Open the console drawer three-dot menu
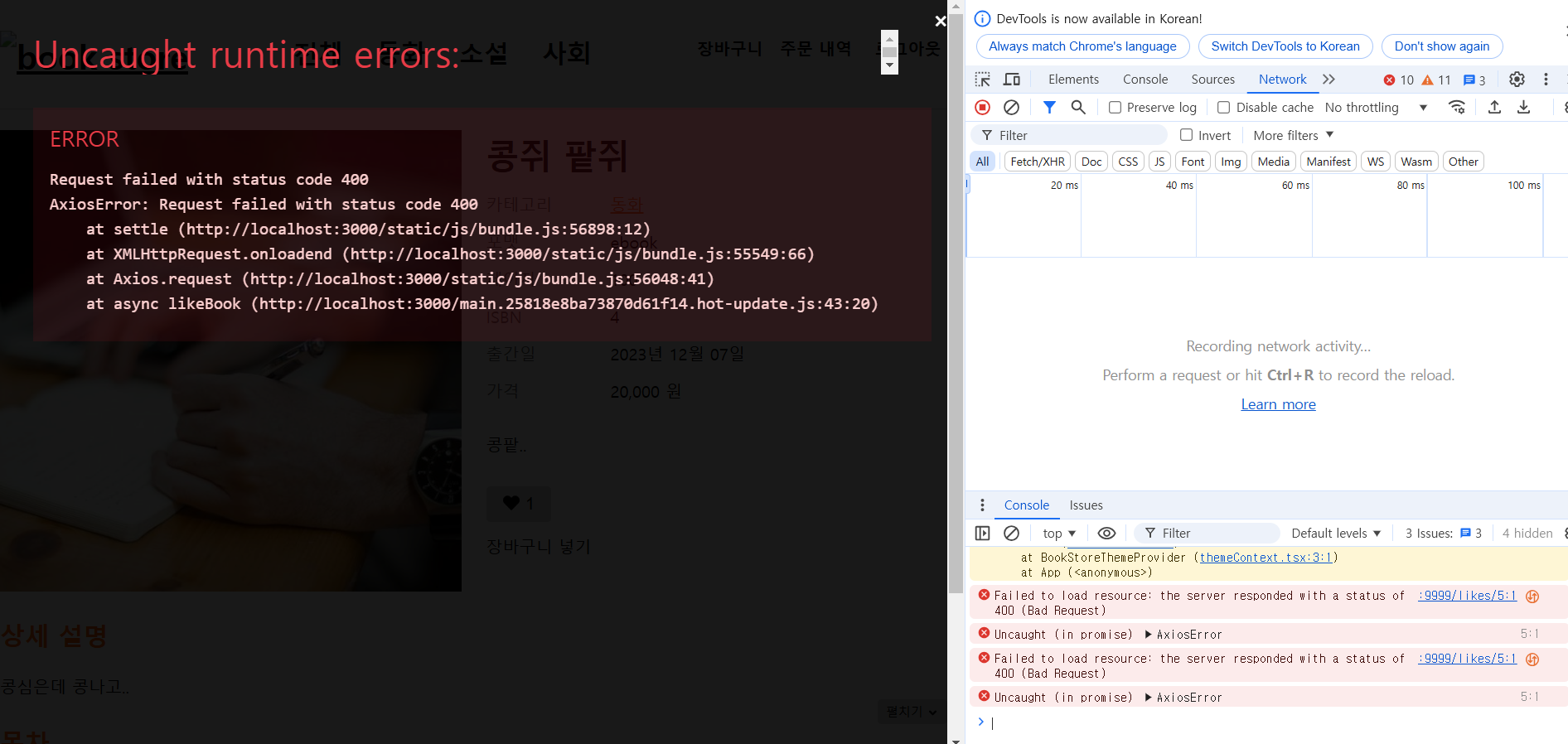Image resolution: width=1568 pixels, height=744 pixels. 982,505
